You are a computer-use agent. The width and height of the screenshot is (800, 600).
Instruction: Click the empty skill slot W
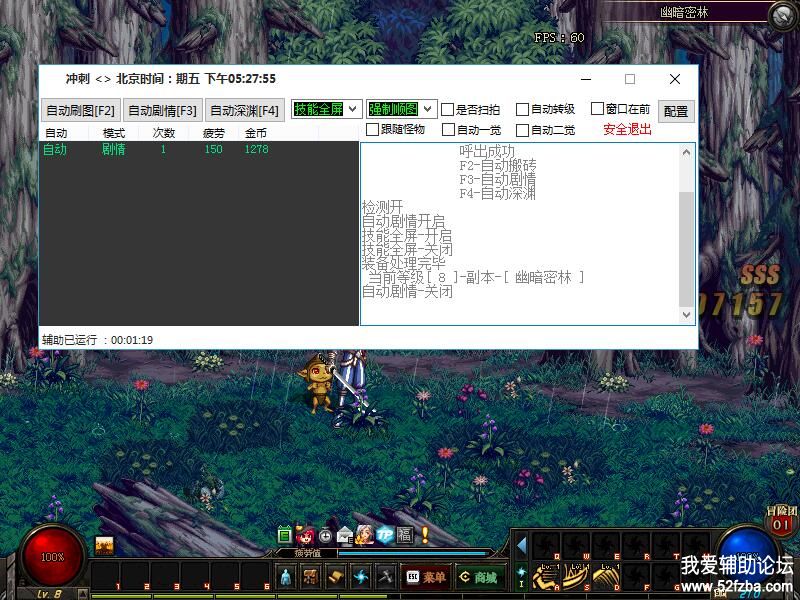(577, 546)
